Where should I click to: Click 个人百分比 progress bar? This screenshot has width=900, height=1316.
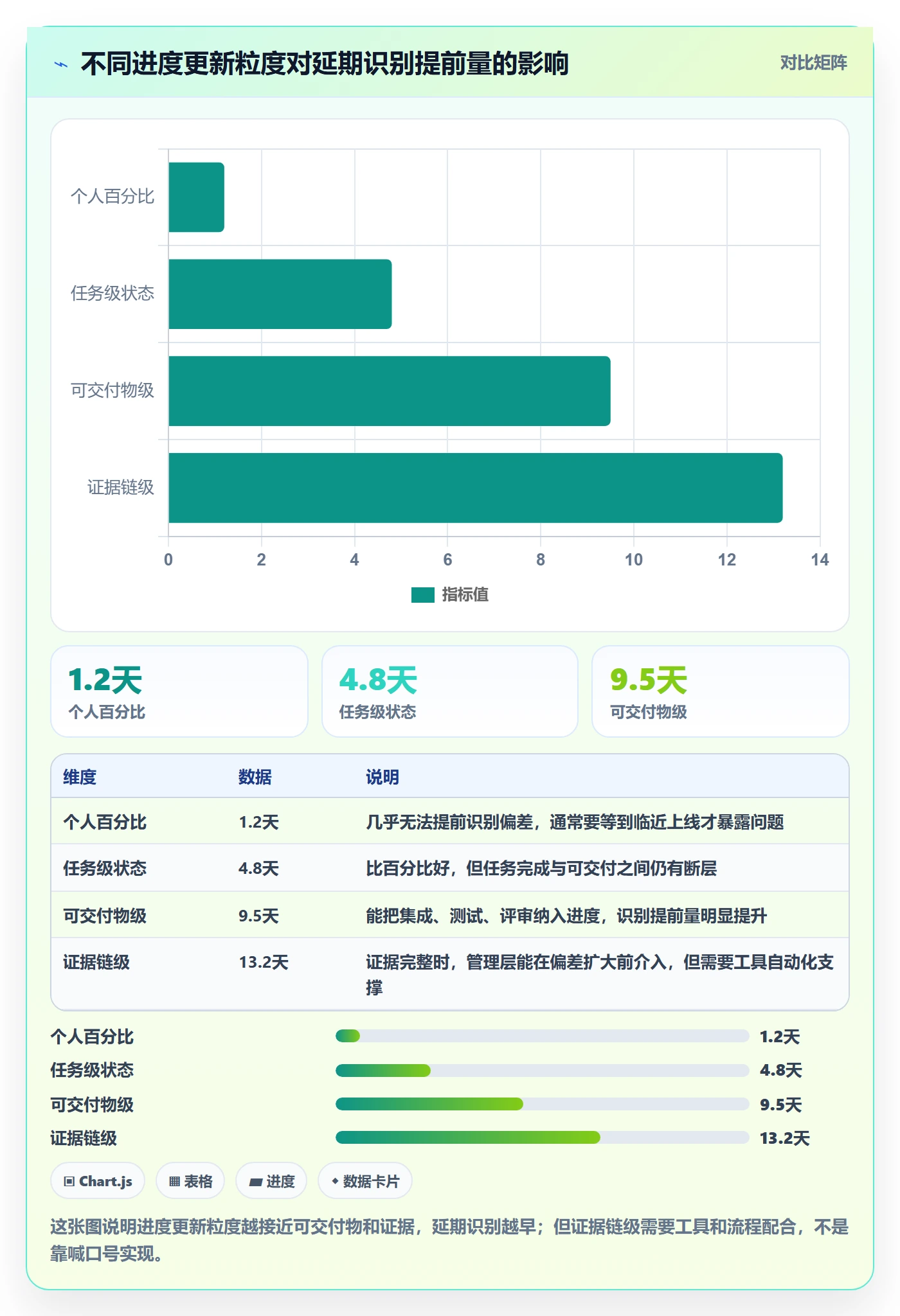tap(542, 1036)
